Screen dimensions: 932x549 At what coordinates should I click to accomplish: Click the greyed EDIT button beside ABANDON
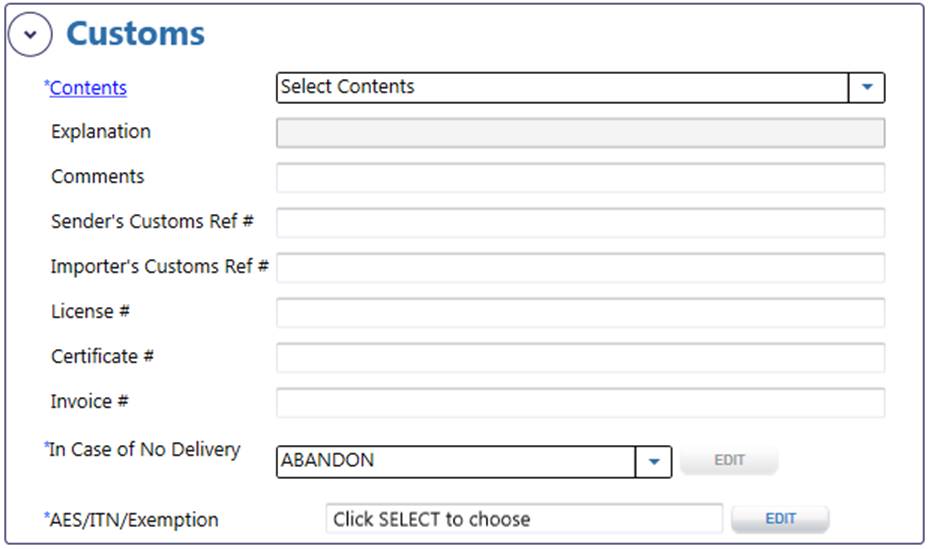[x=729, y=460]
